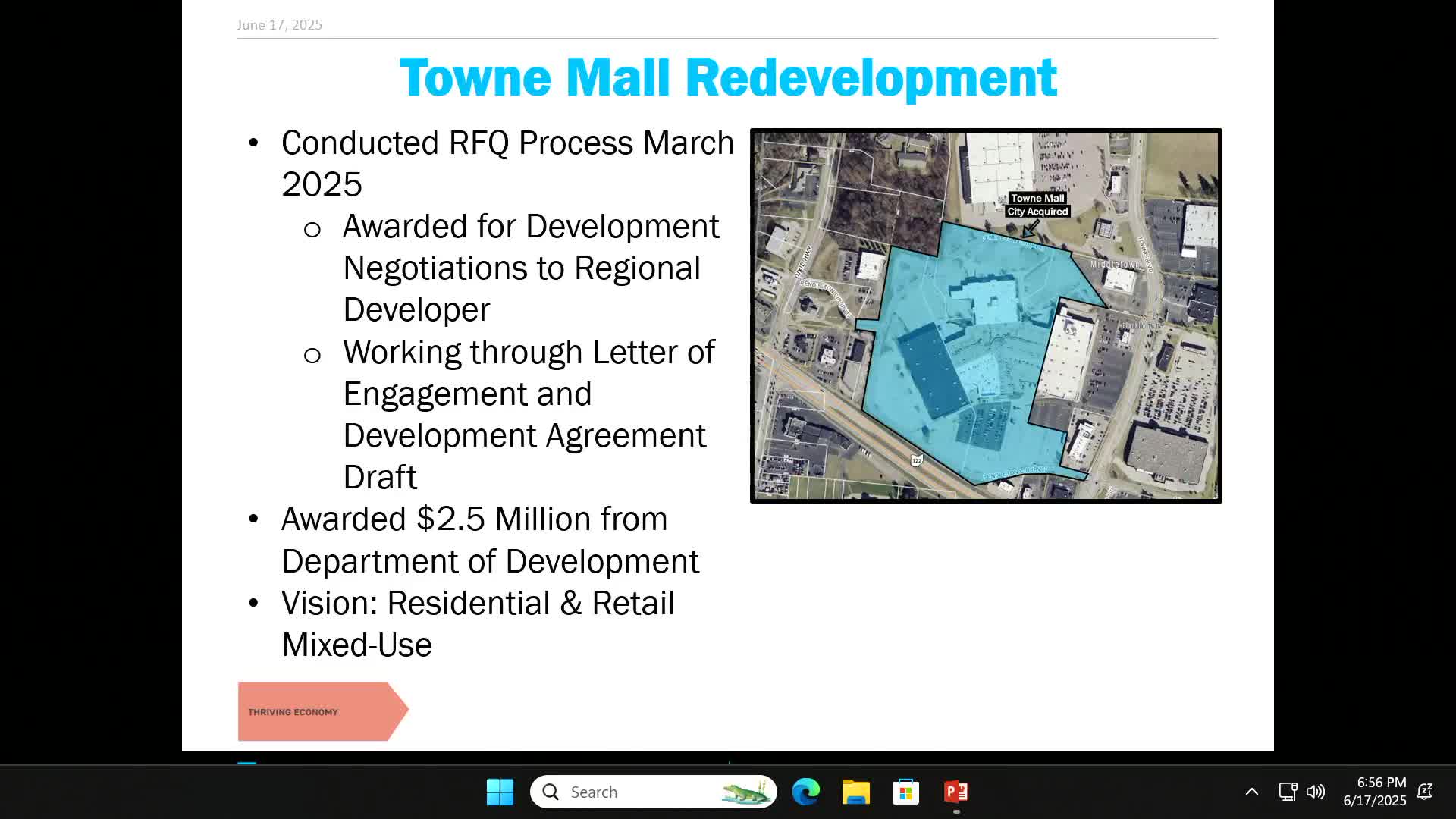Open Microsoft Edge from the taskbar
This screenshot has height=819, width=1456.
805,792
